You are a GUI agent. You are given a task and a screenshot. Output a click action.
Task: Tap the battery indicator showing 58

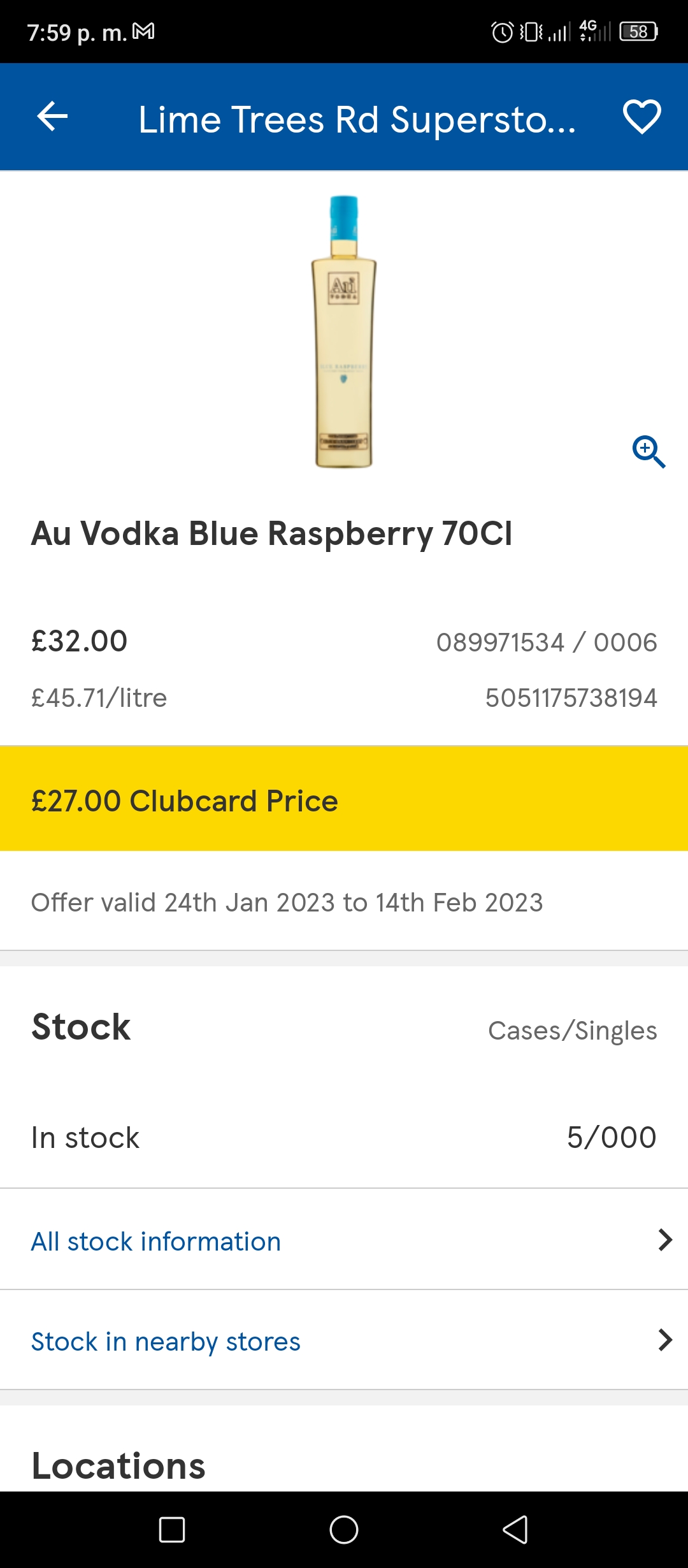[639, 32]
